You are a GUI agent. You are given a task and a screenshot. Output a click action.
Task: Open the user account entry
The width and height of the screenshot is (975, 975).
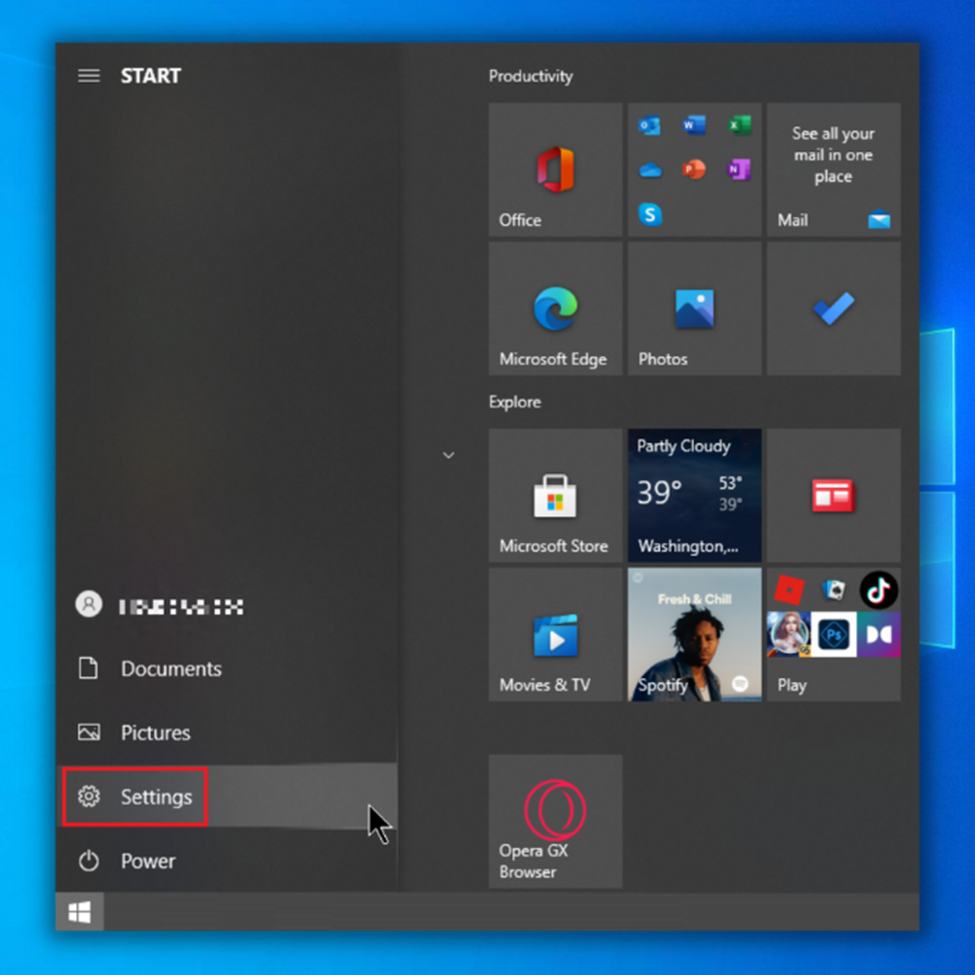[x=226, y=604]
